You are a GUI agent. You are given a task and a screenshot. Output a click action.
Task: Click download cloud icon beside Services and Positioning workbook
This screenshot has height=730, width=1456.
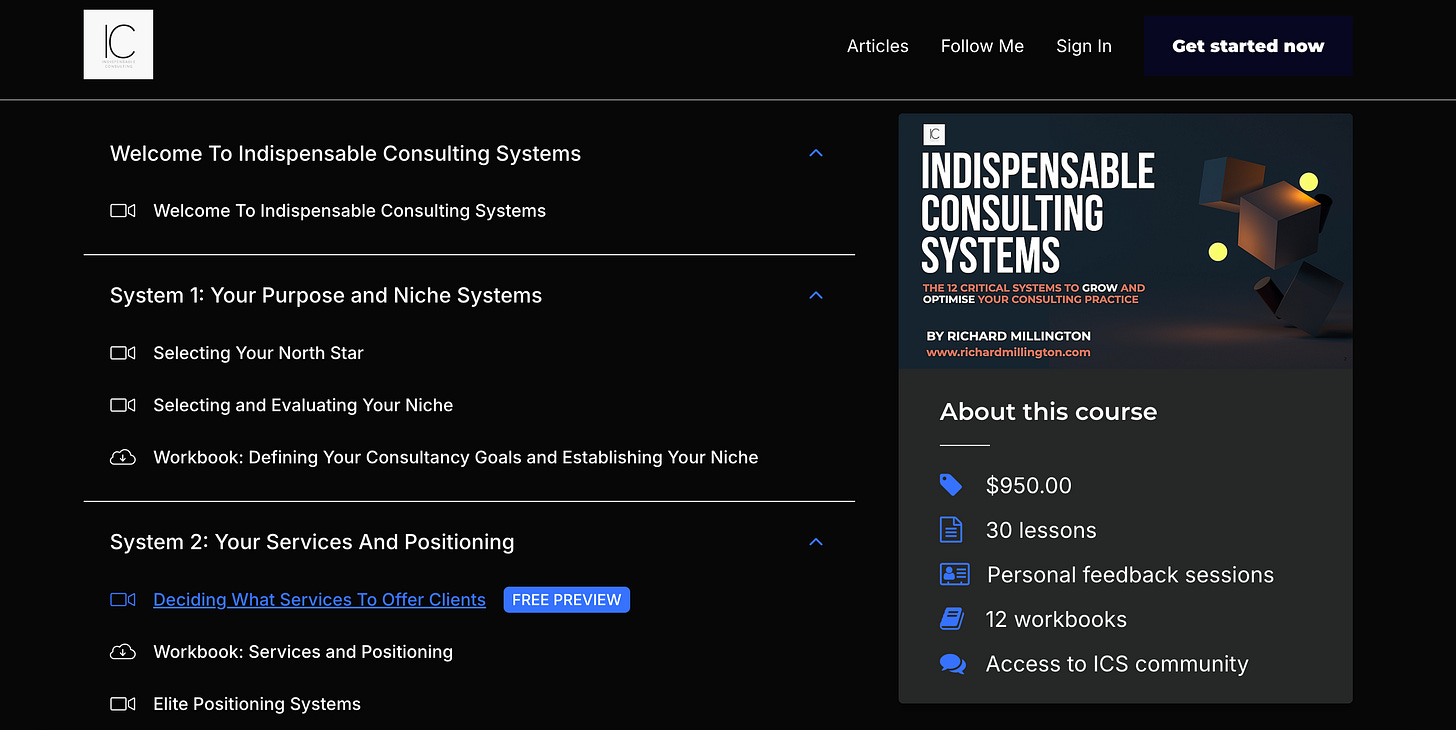pyautogui.click(x=122, y=652)
